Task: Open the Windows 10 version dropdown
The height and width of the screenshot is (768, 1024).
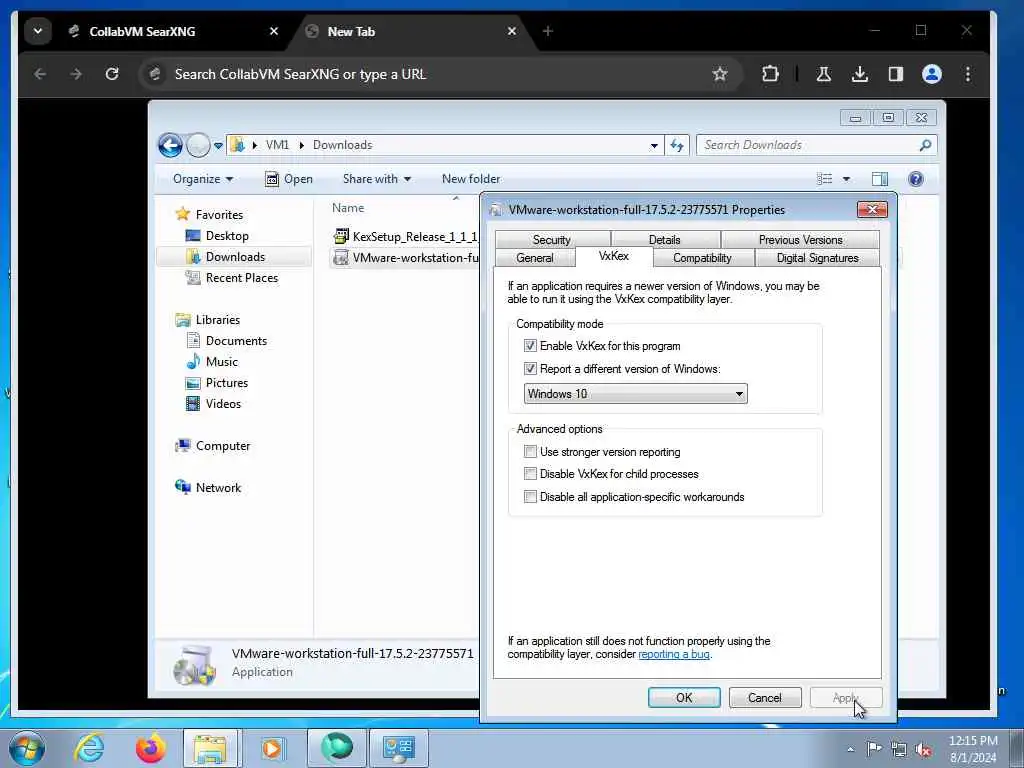Action: click(635, 394)
